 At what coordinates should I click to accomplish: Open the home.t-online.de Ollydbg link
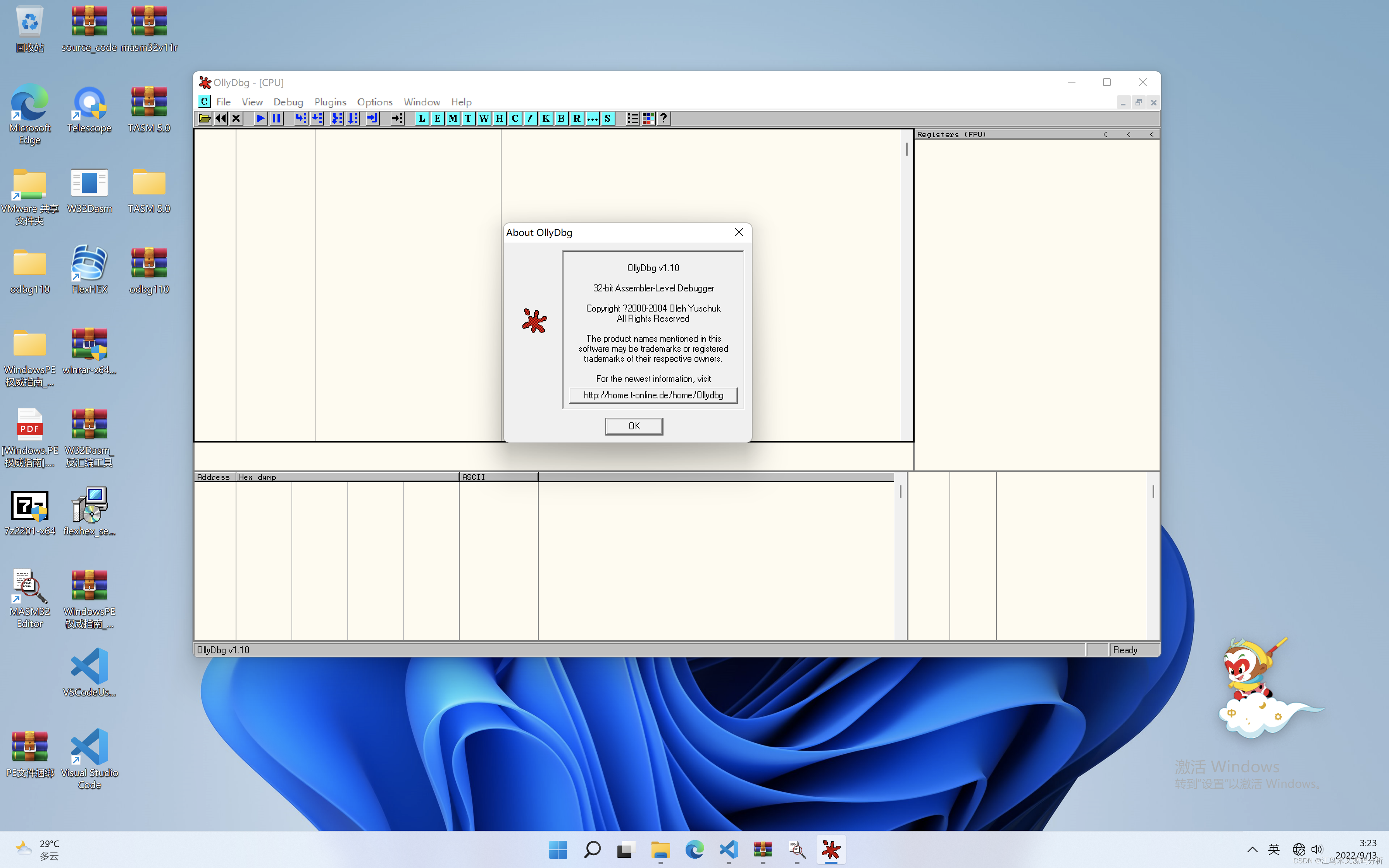[x=653, y=395]
